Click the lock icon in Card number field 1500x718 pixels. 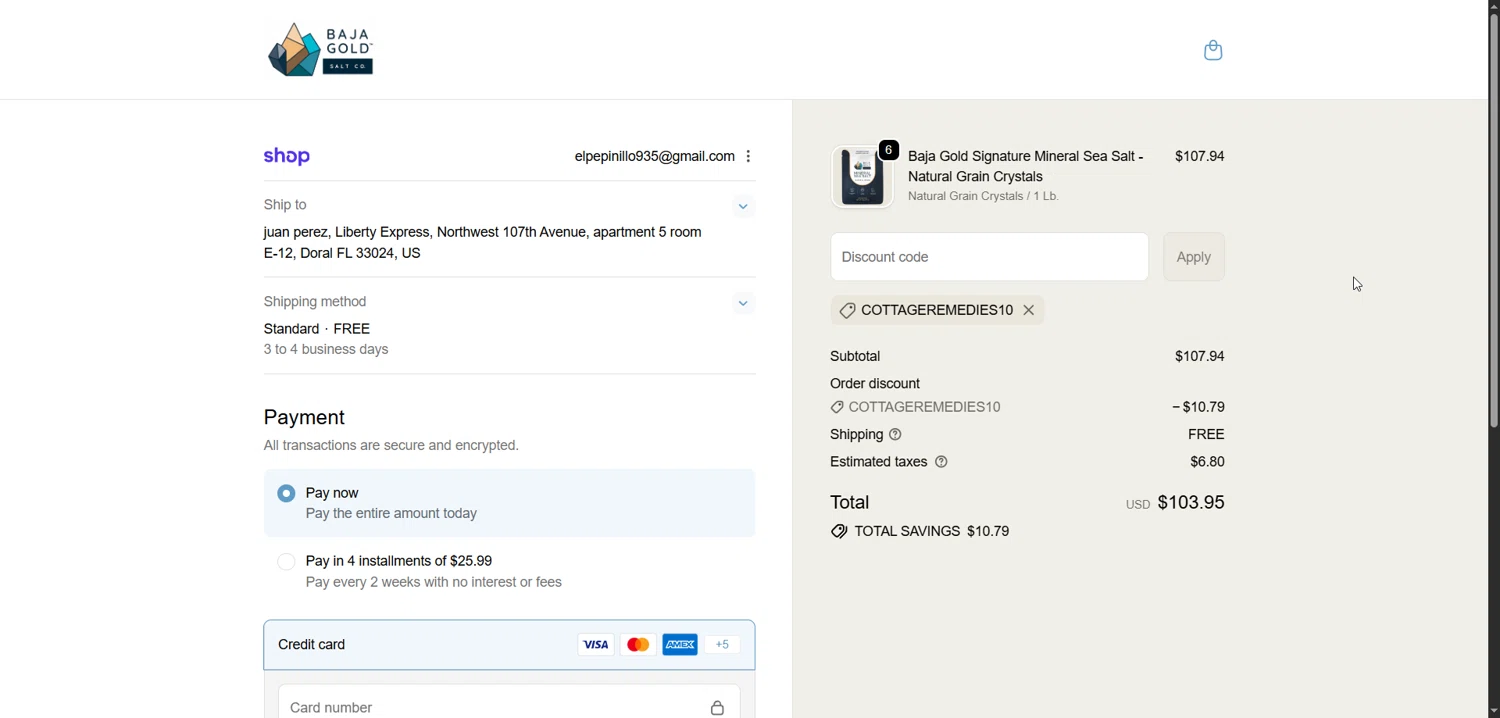(x=717, y=708)
